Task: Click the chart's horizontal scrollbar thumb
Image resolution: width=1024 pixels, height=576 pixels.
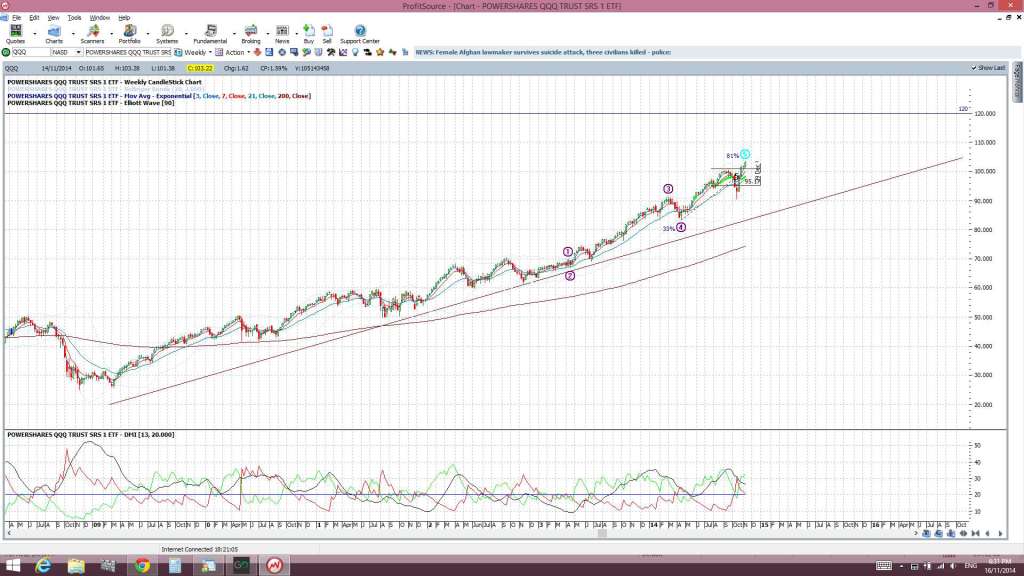Action: pos(602,534)
